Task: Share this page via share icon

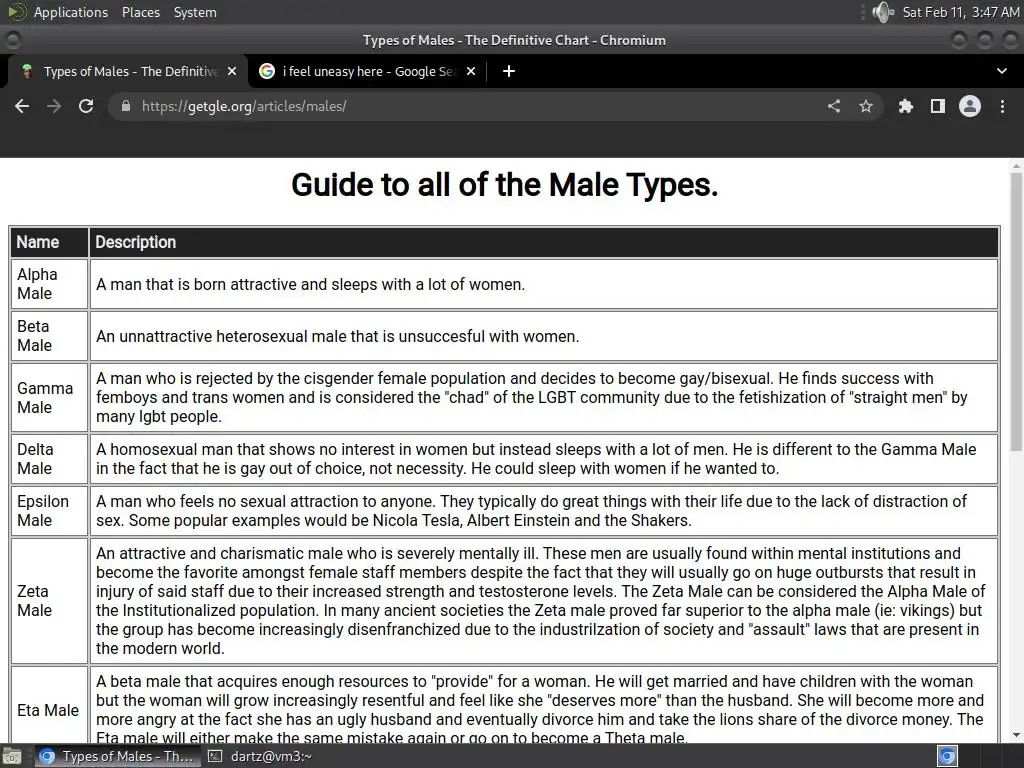Action: point(834,106)
